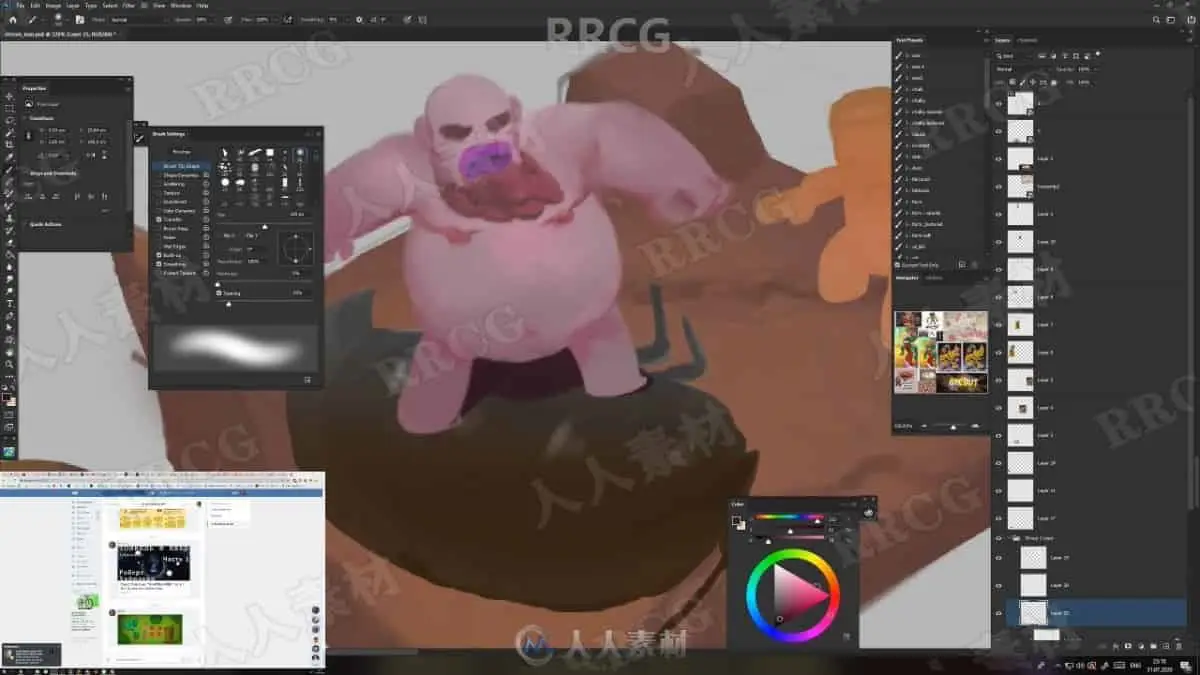Collapse the Transform section in Properties

click(x=25, y=118)
